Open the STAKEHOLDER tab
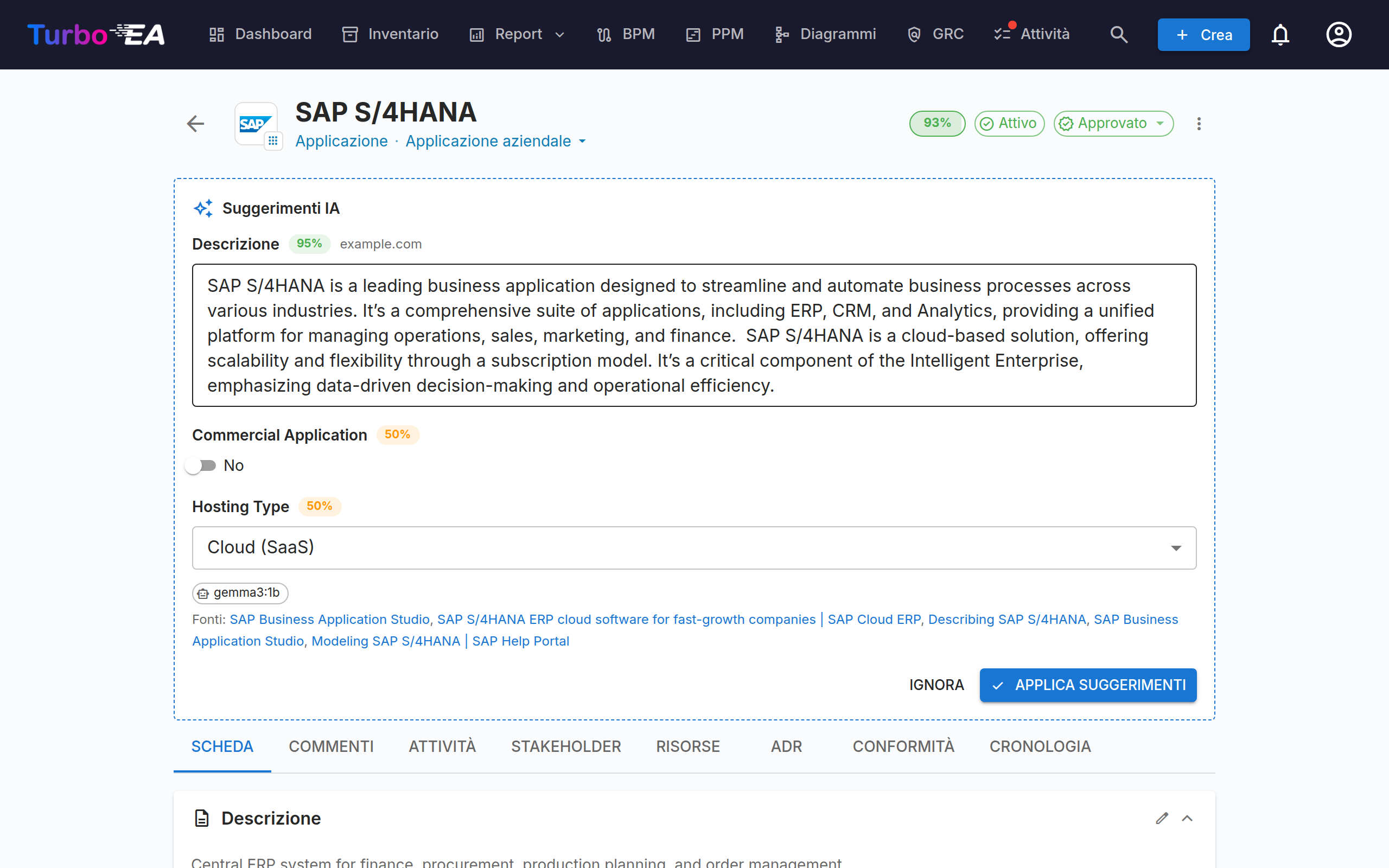This screenshot has height=868, width=1389. pos(566,746)
